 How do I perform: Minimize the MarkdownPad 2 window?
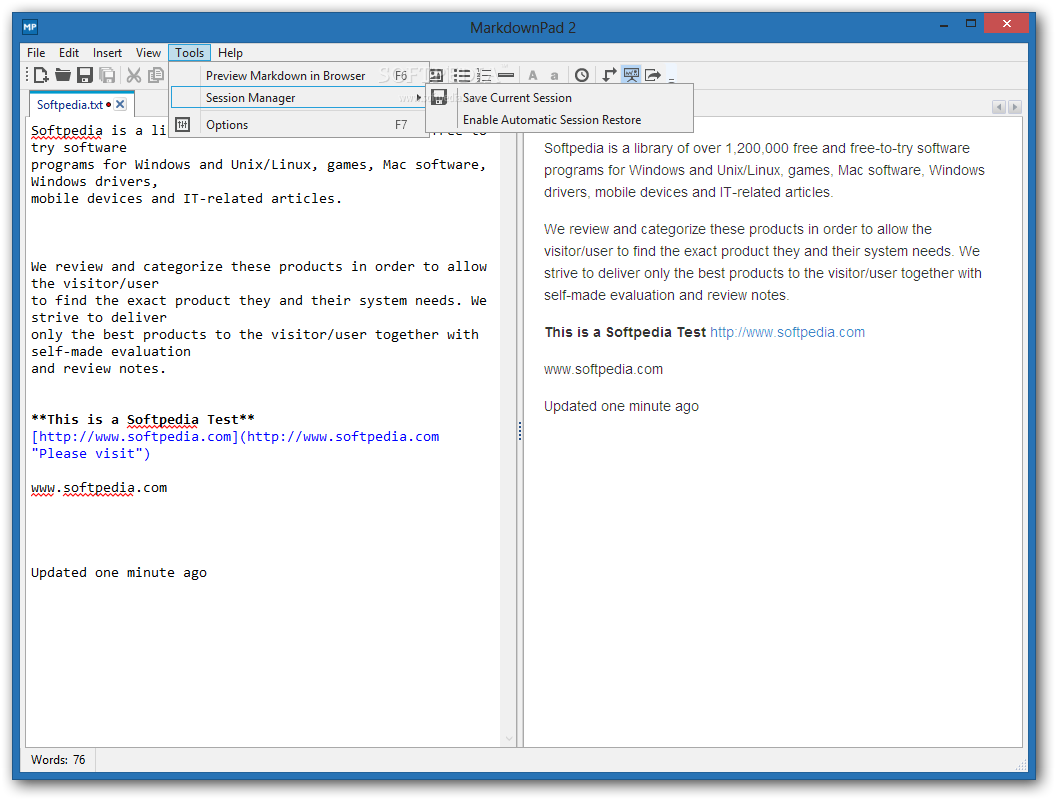pyautogui.click(x=944, y=25)
